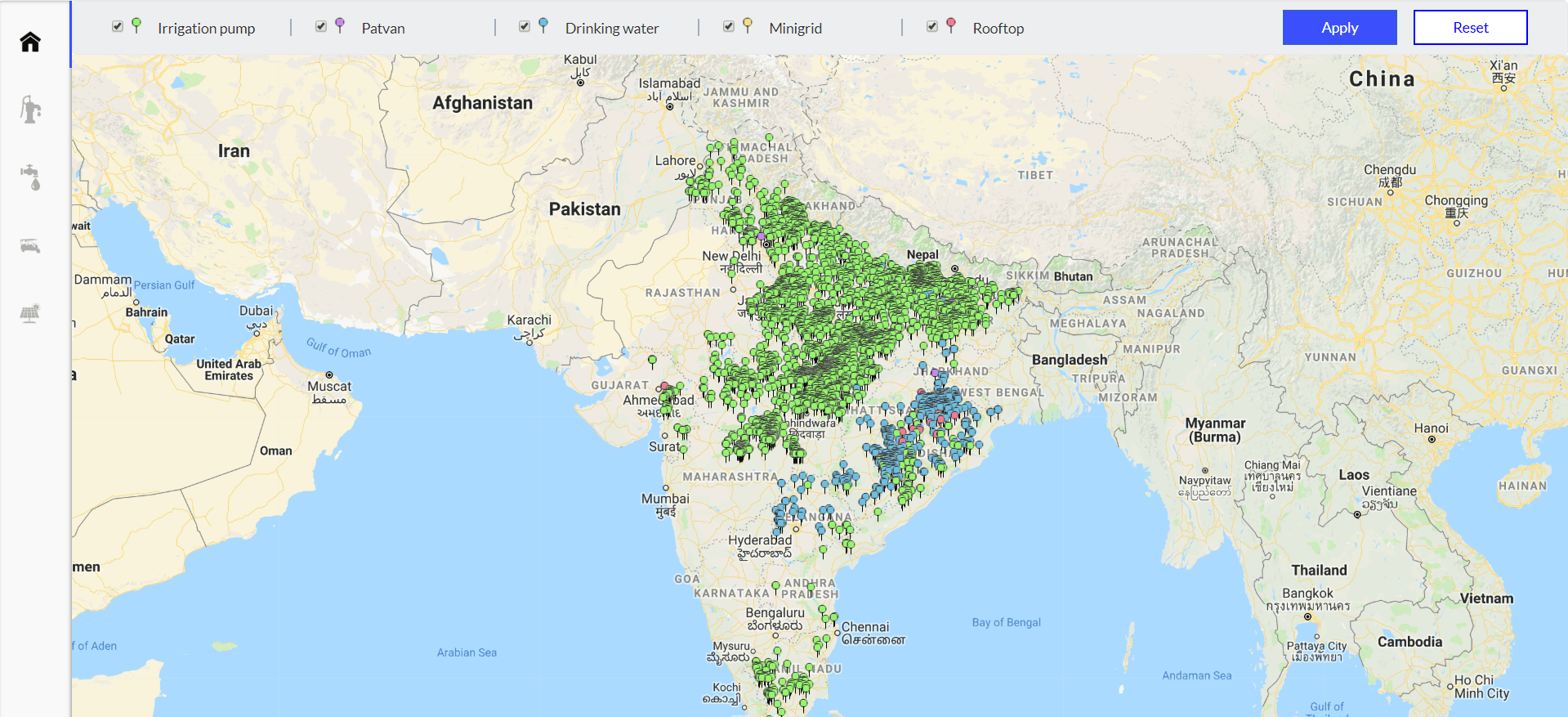
Task: Select the irrigation hand pump sidebar icon
Action: coord(30,110)
